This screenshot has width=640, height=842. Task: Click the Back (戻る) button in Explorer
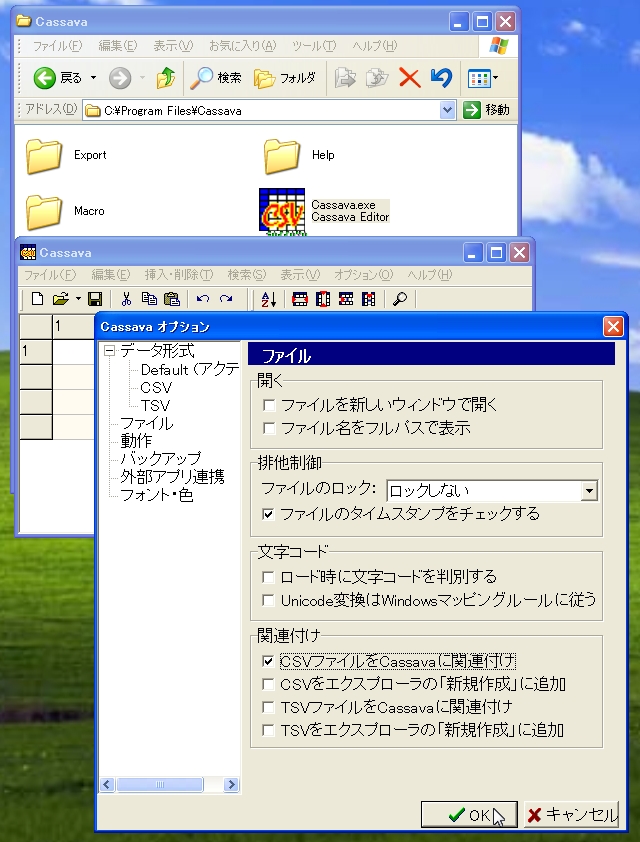[x=57, y=78]
